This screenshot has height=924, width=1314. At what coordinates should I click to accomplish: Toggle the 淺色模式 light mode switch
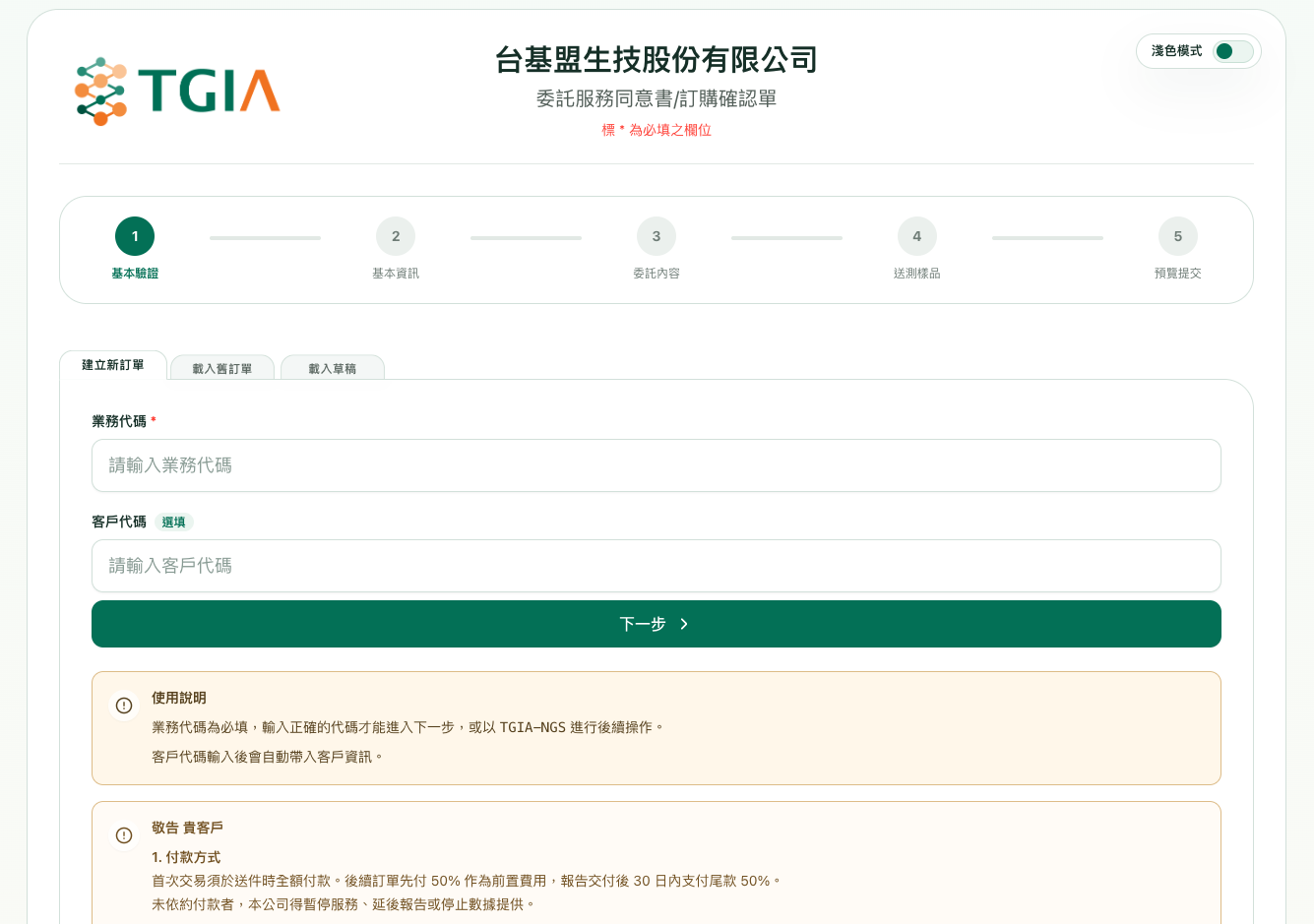[x=1232, y=51]
